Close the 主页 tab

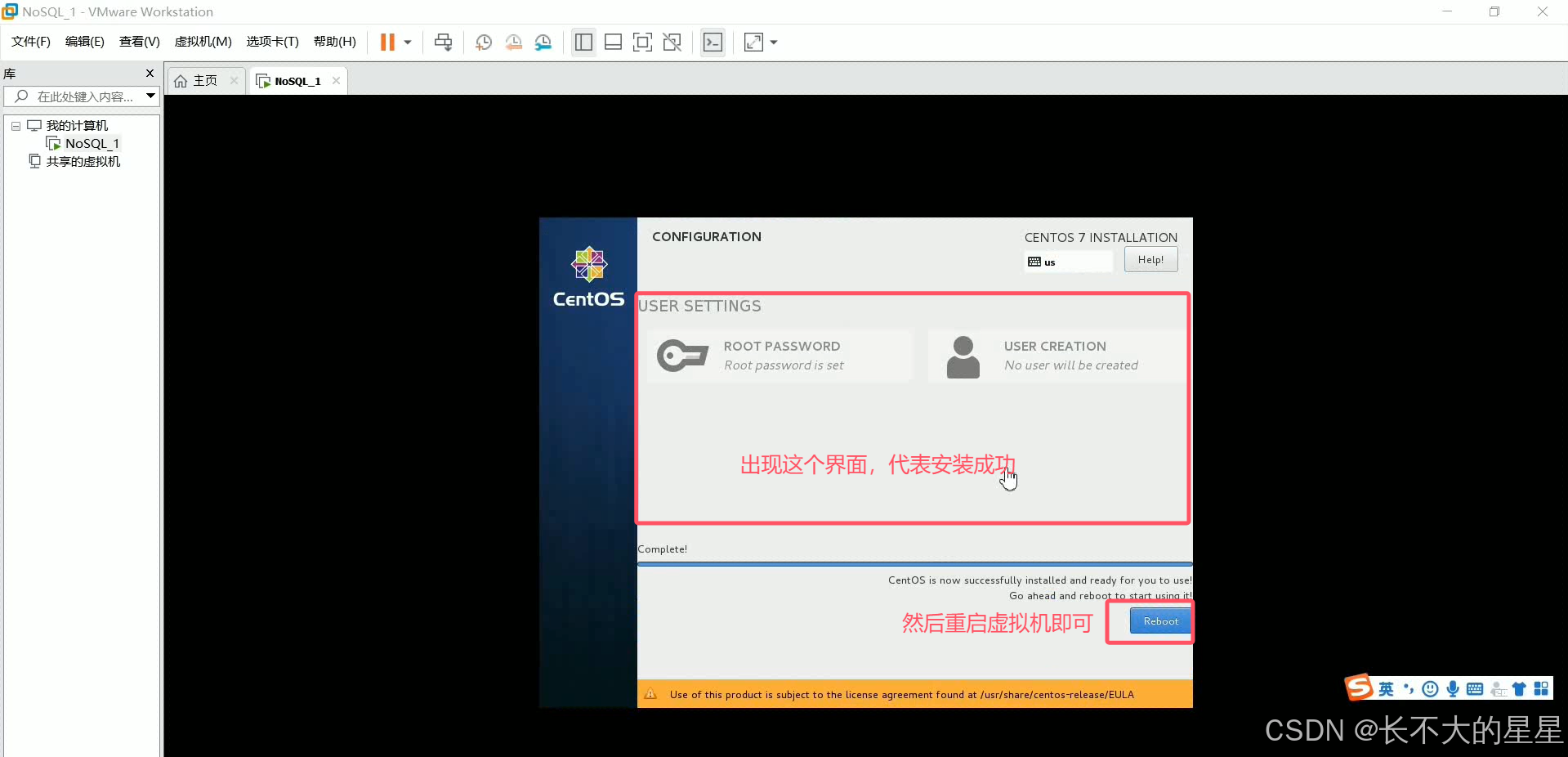(235, 81)
